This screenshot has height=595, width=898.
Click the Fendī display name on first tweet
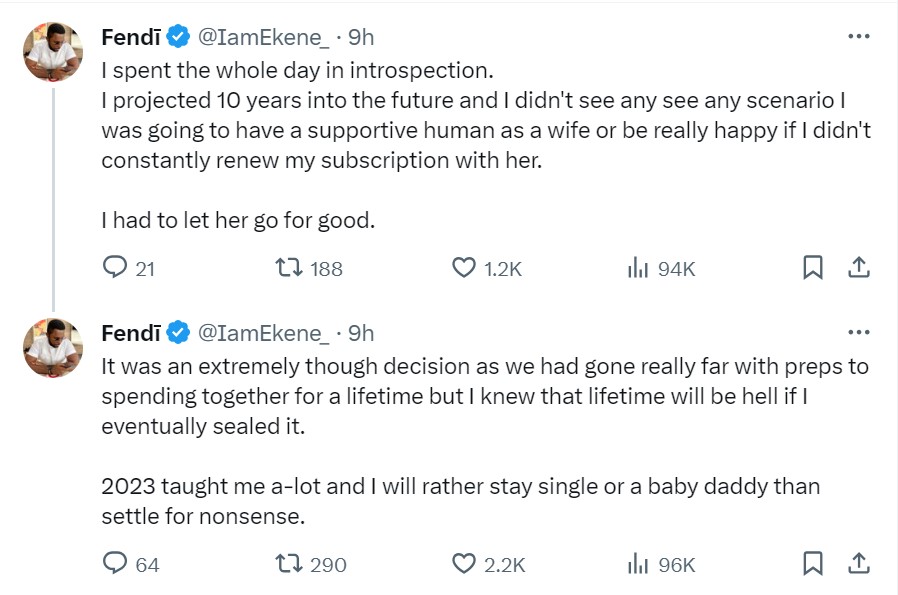point(130,37)
